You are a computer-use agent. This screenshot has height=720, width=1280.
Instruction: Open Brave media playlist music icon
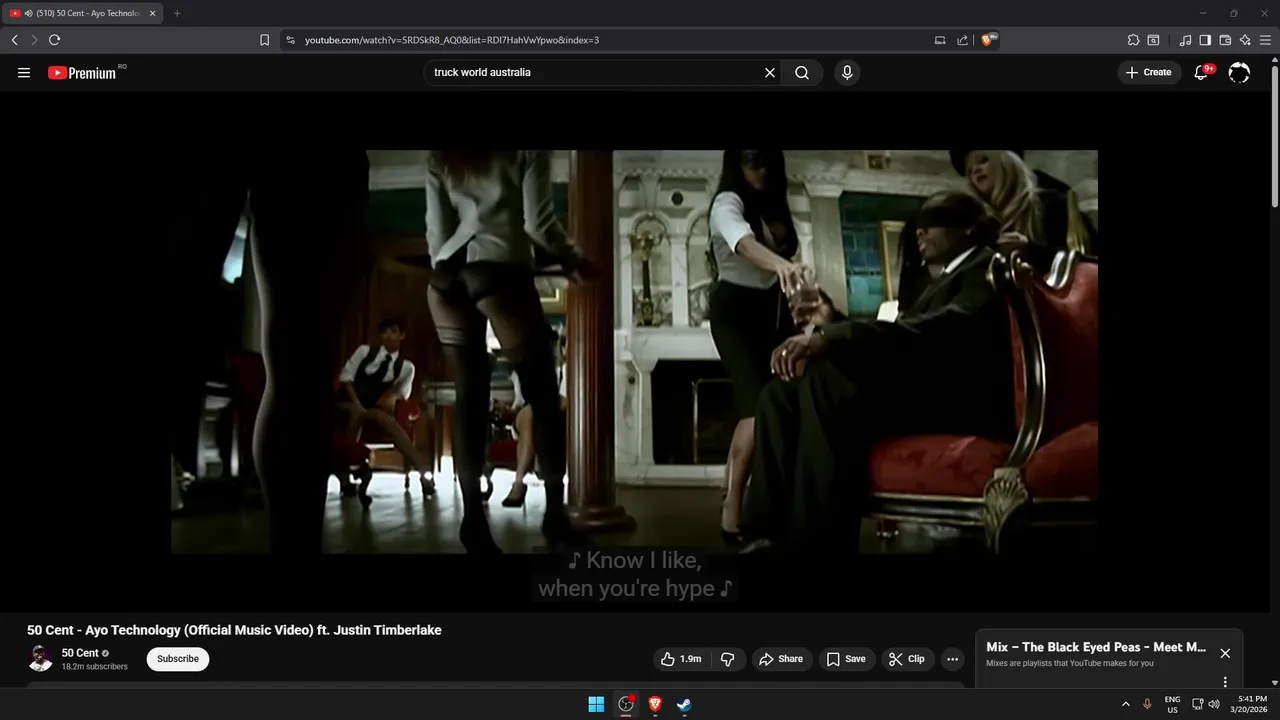click(x=1186, y=40)
